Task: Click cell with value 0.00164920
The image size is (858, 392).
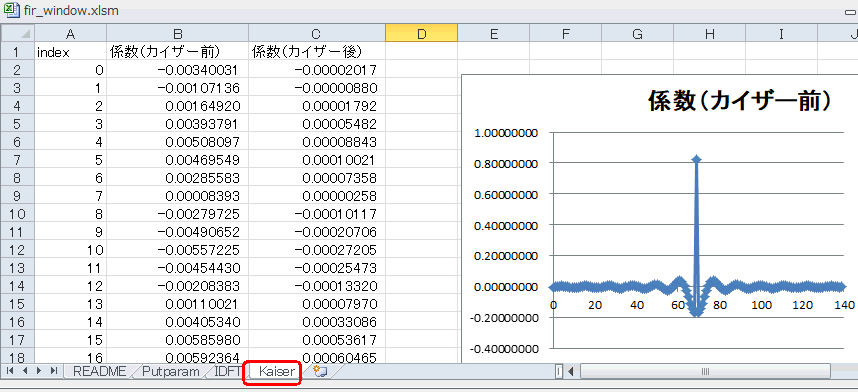Action: [x=177, y=106]
